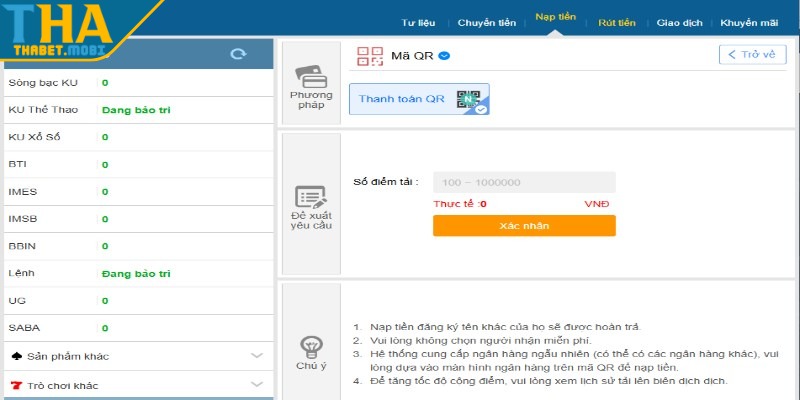Click the Chú ý lightbulb icon
The width and height of the screenshot is (800, 400).
(311, 347)
